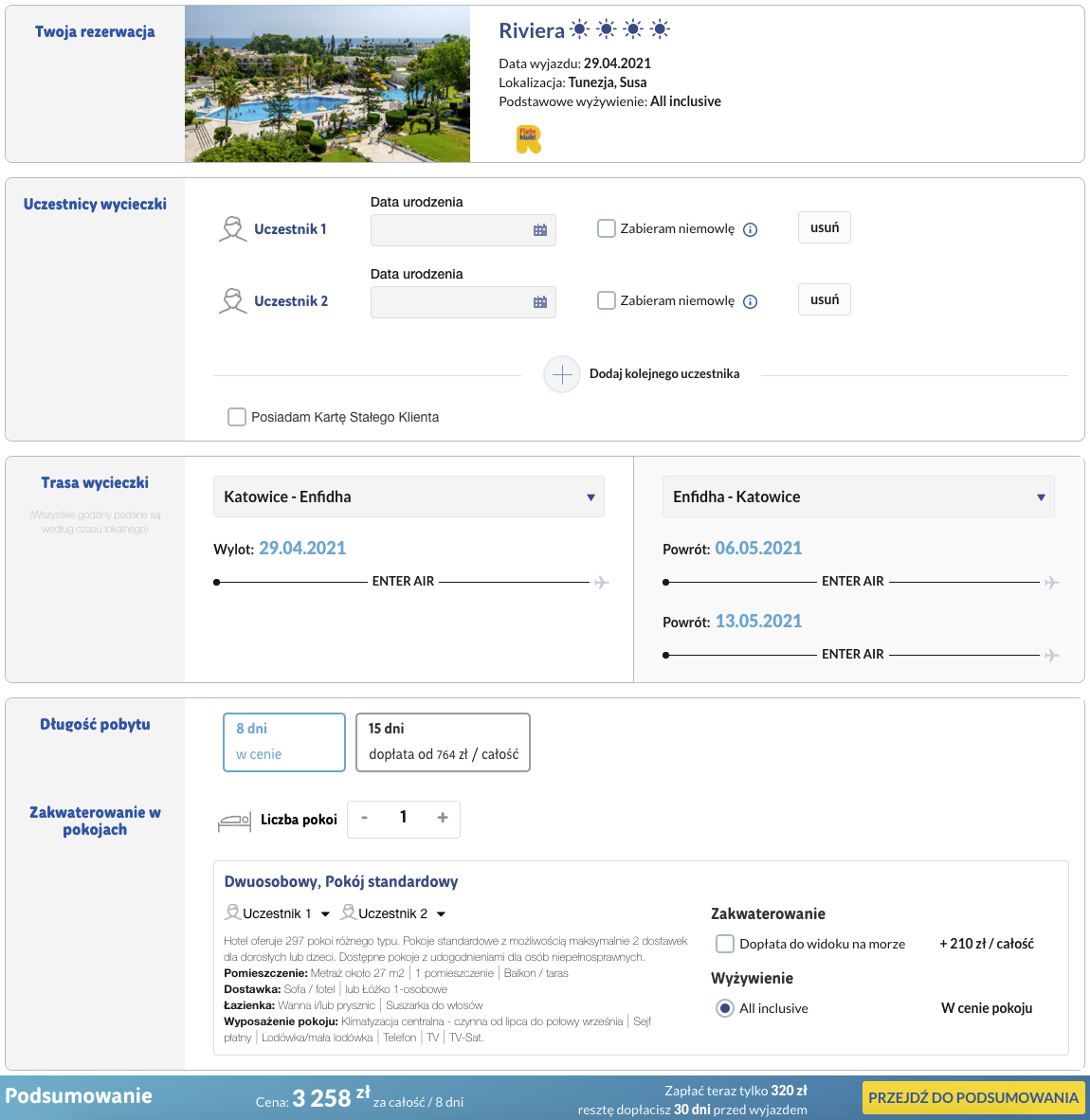Click the departure date 29.04.2021 under Wylot
This screenshot has width=1090, height=1120.
[x=302, y=548]
